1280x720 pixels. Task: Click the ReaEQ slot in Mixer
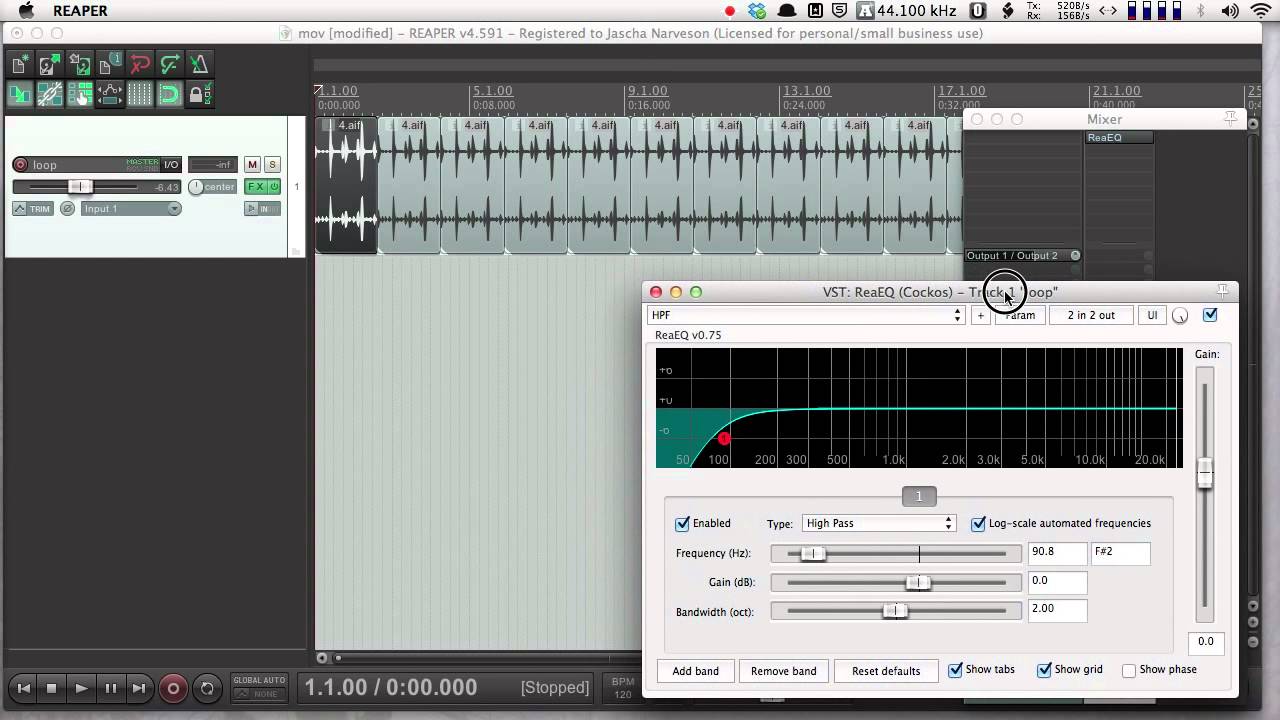pyautogui.click(x=1119, y=138)
